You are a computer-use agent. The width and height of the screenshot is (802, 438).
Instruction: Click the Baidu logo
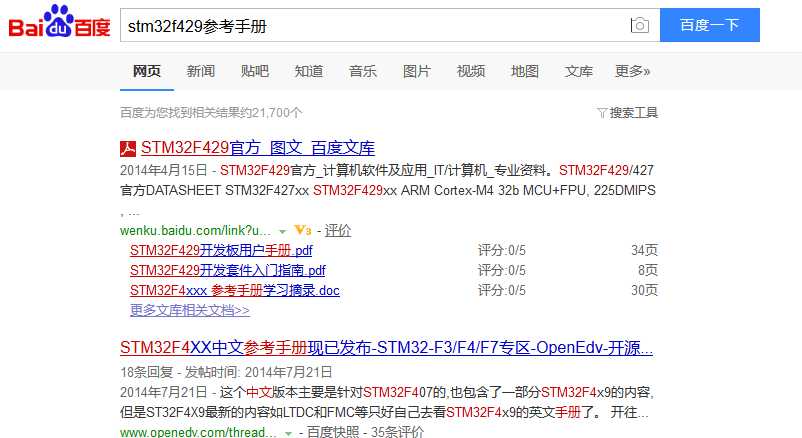(x=59, y=23)
